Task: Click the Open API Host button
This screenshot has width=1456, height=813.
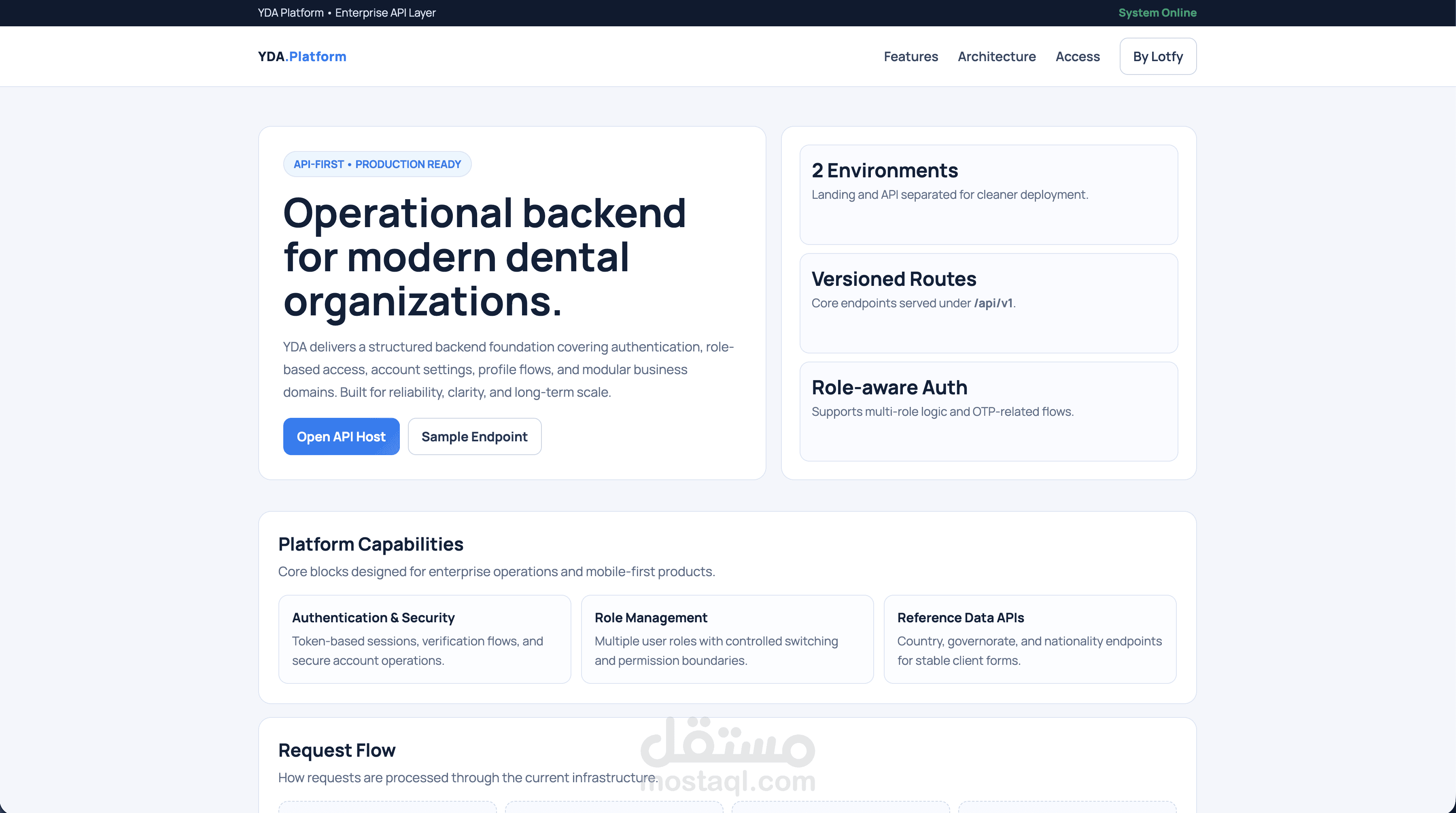Action: pyautogui.click(x=341, y=436)
